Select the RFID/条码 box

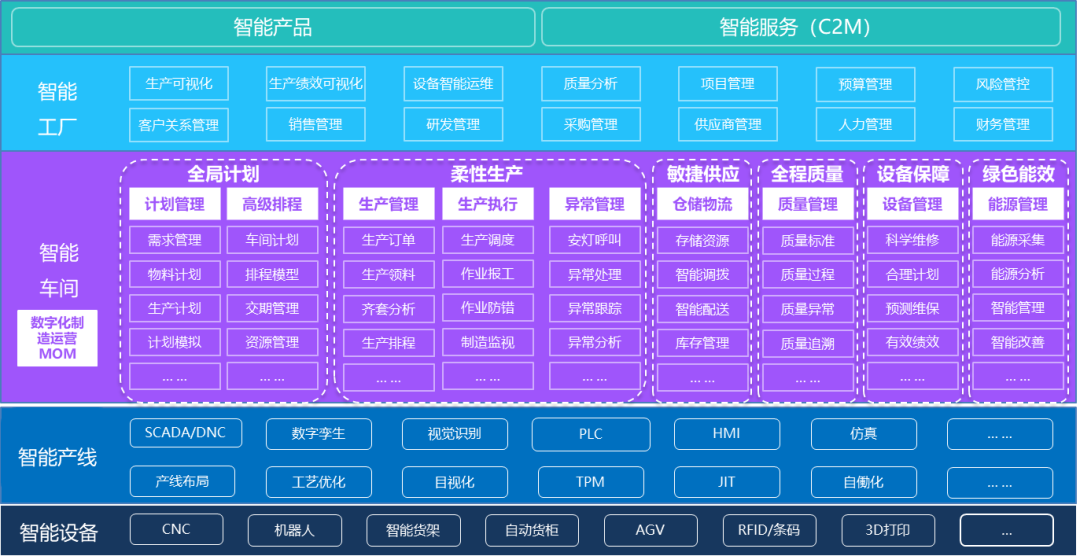(x=769, y=530)
